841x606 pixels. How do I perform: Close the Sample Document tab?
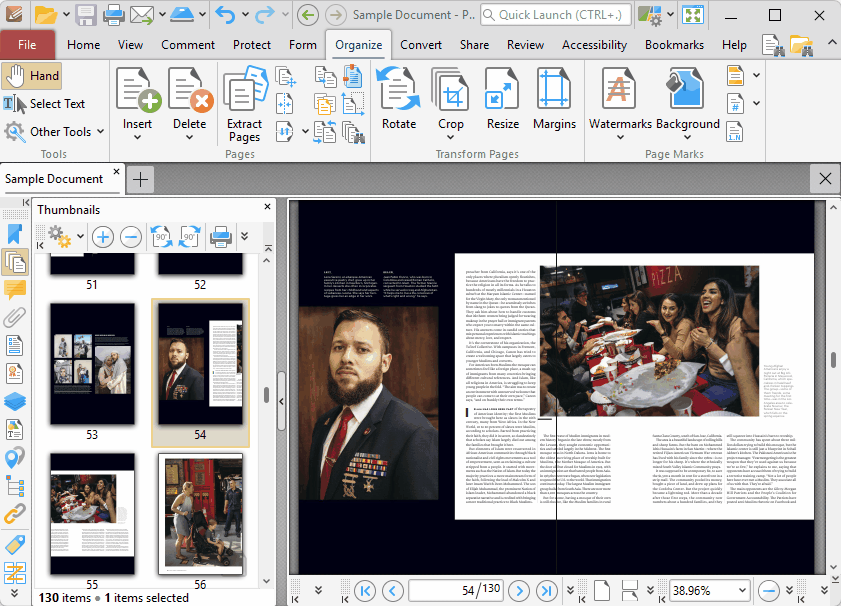click(116, 172)
